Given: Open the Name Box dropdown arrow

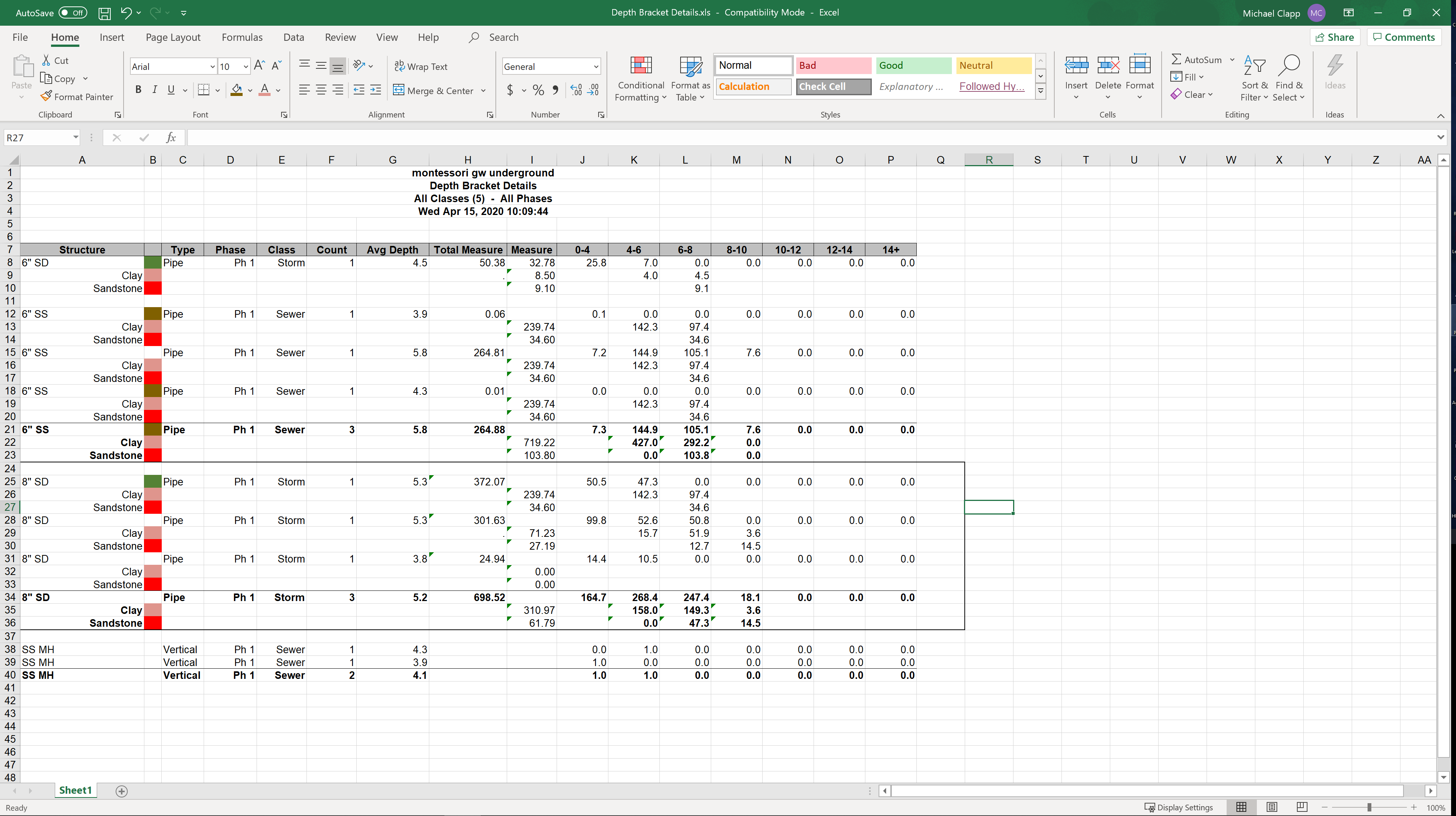Looking at the screenshot, I should coord(75,137).
